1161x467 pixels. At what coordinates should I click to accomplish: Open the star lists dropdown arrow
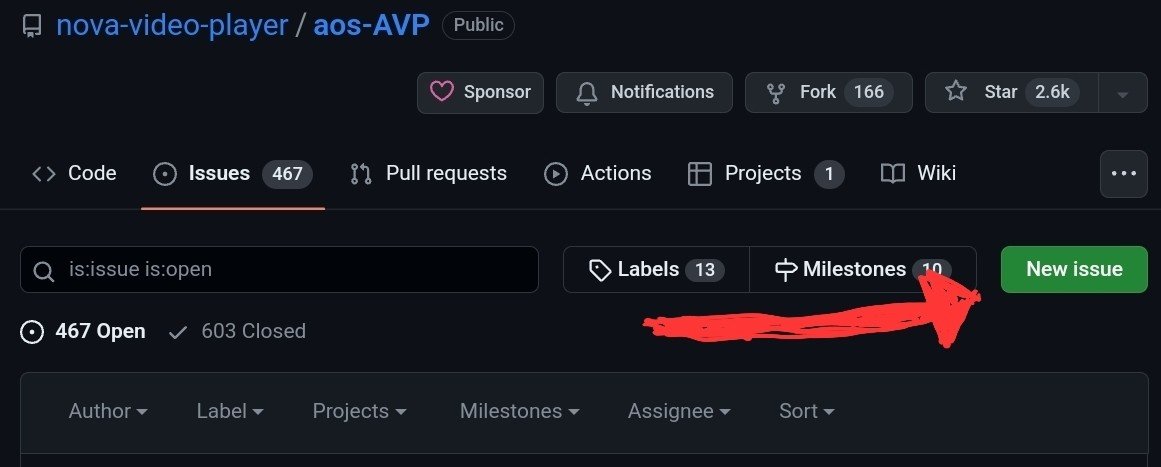[1123, 93]
